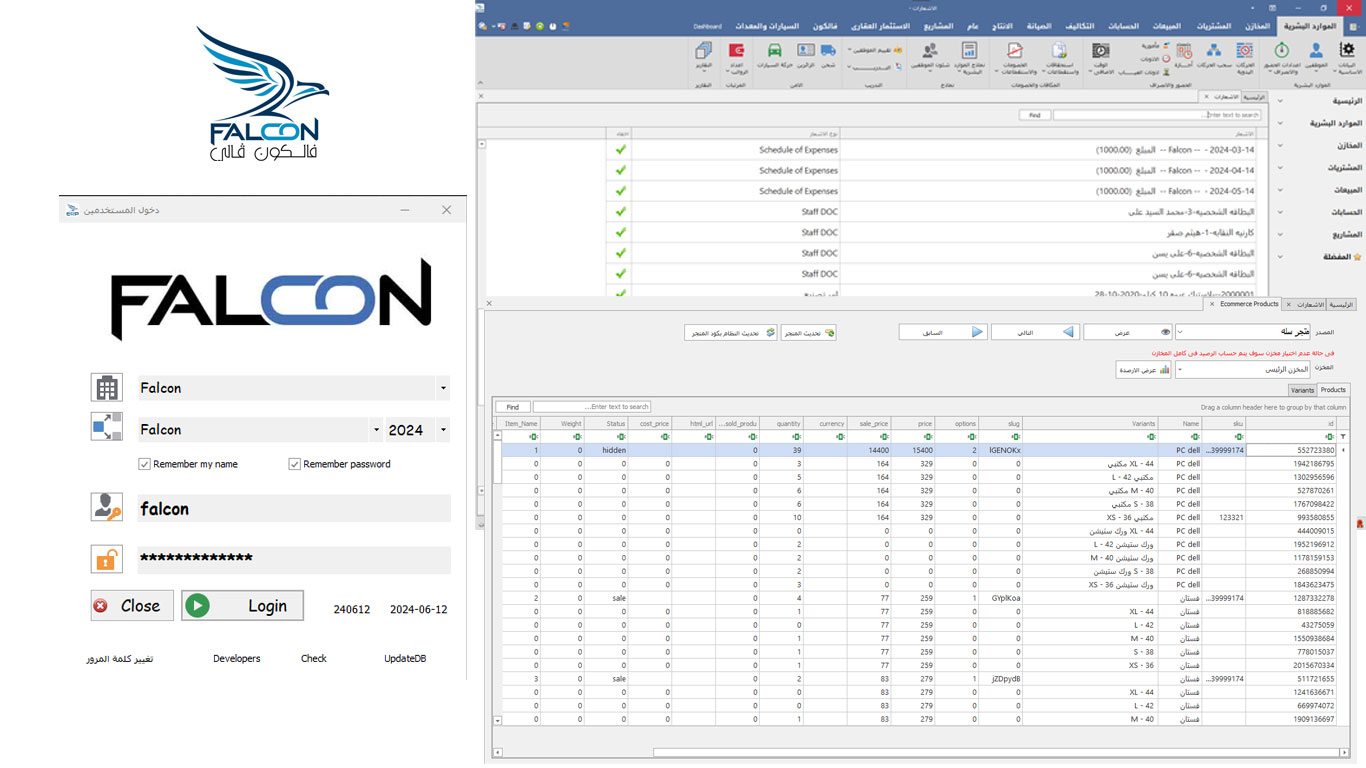The width and height of the screenshot is (1366, 768).
Task: Open the main warehouse (المخزن الرئيسي) dropdown
Action: pyautogui.click(x=1180, y=369)
